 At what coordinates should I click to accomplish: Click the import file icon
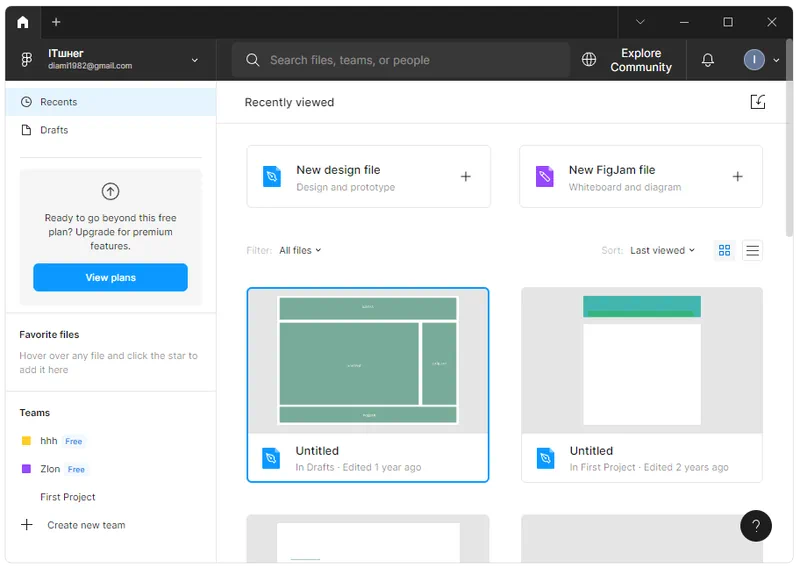tap(758, 102)
